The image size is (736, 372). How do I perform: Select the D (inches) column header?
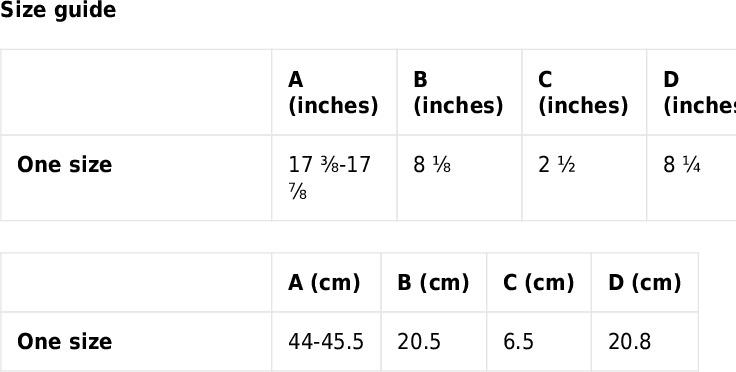click(x=691, y=92)
